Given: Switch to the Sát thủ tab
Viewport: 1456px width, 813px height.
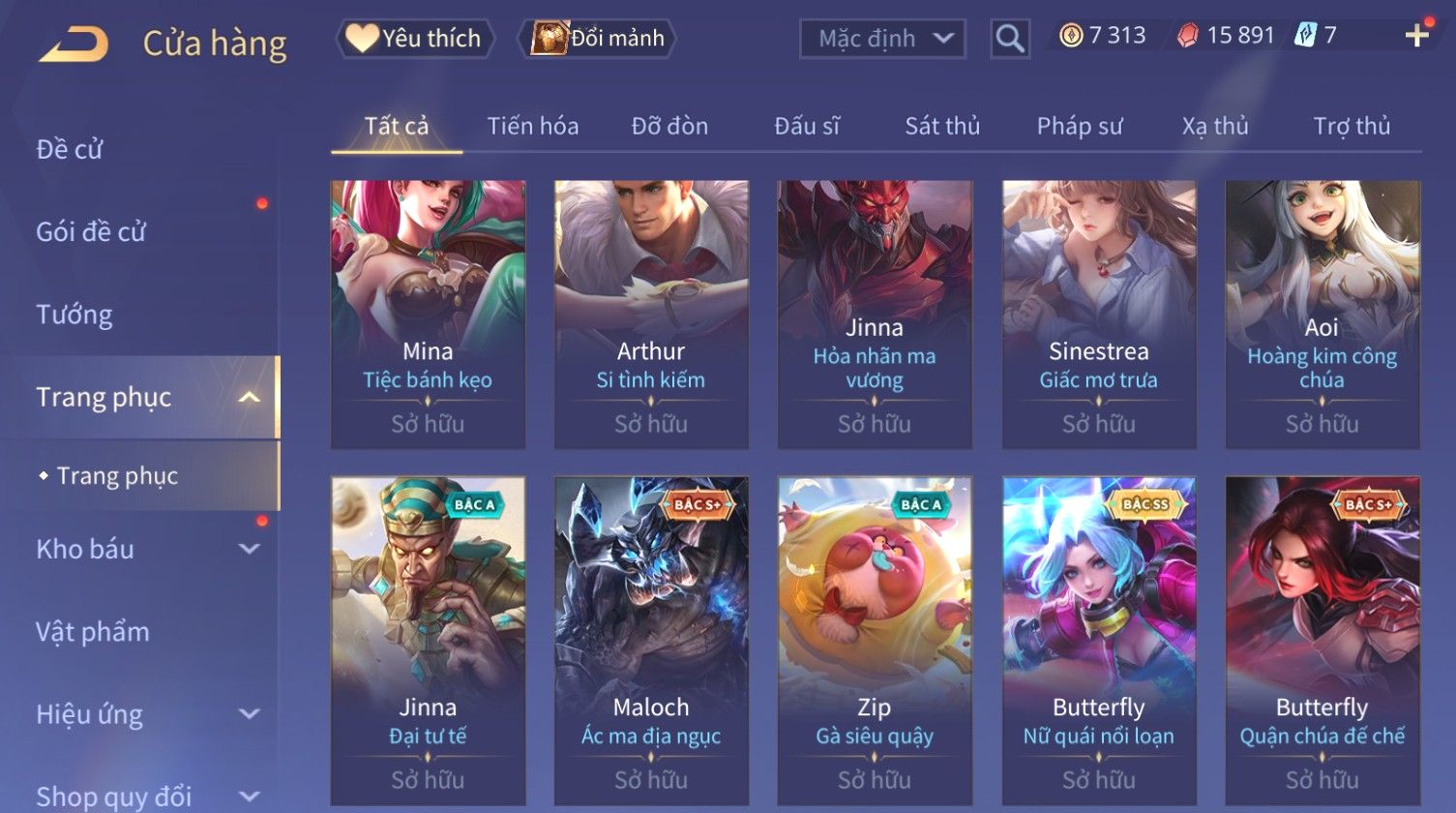Looking at the screenshot, I should [942, 126].
